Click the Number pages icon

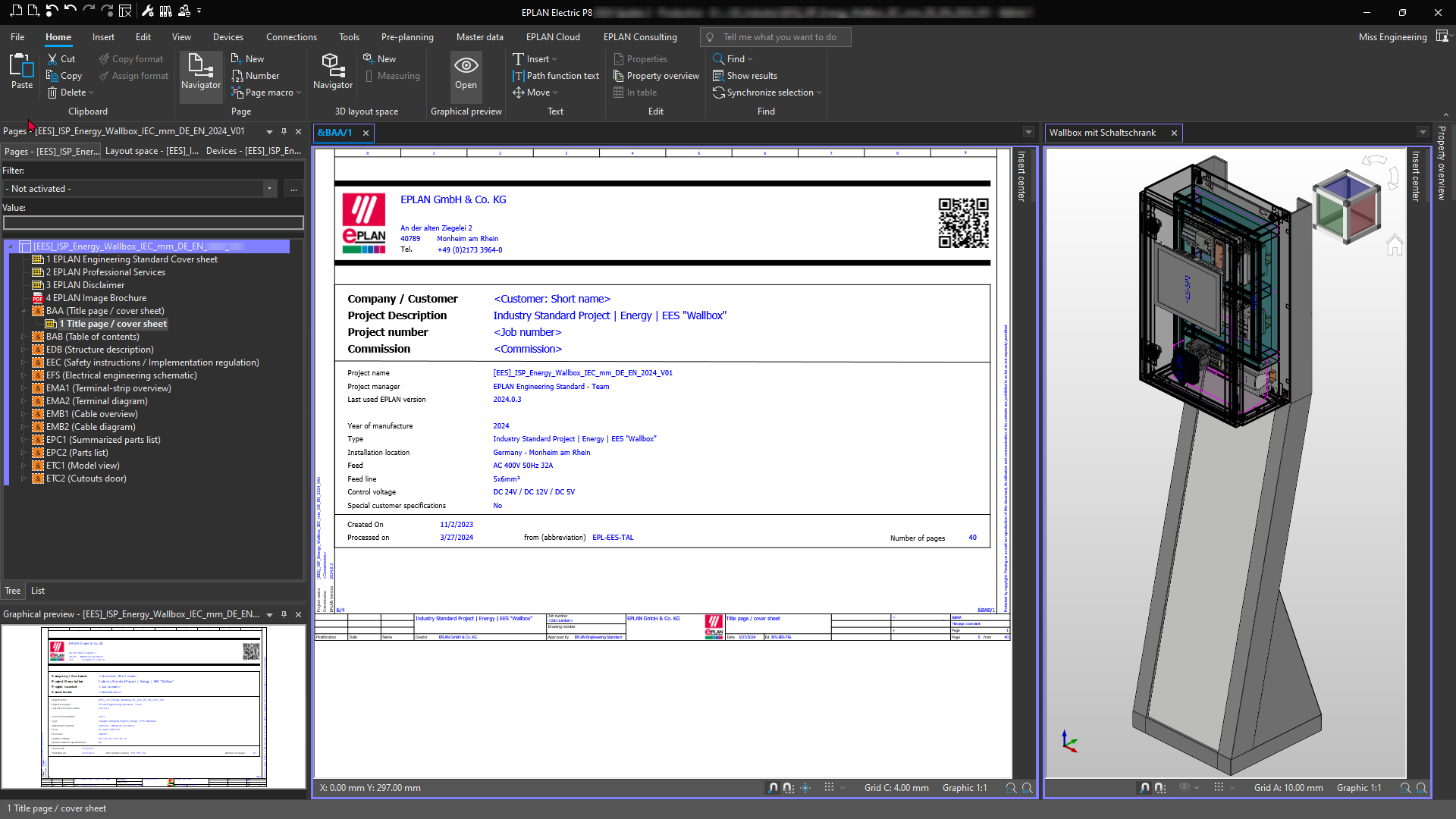pos(237,76)
